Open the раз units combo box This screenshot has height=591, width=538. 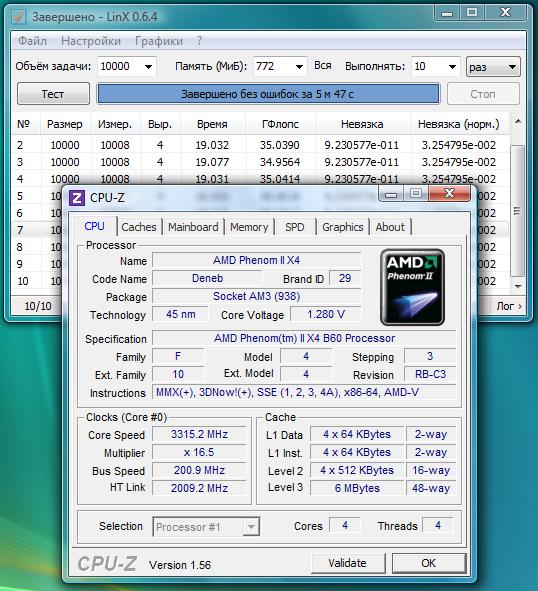[x=493, y=67]
